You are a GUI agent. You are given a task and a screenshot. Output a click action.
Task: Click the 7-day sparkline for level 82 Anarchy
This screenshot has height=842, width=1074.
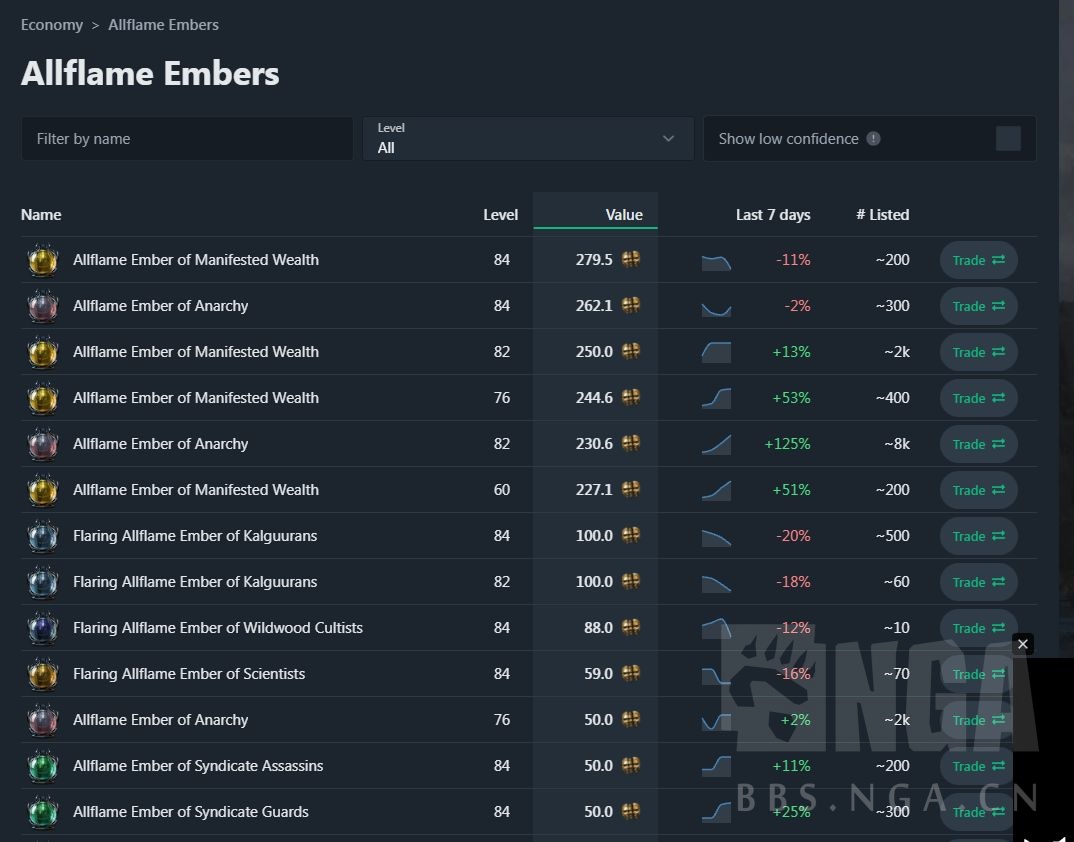pyautogui.click(x=716, y=444)
